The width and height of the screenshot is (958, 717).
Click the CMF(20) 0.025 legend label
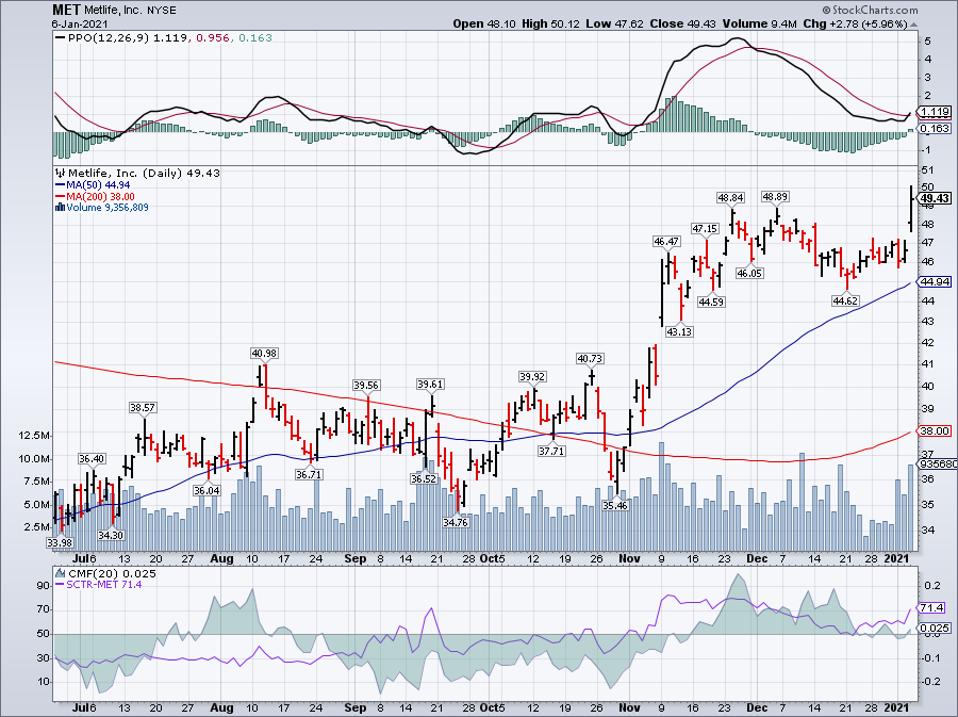click(x=112, y=574)
